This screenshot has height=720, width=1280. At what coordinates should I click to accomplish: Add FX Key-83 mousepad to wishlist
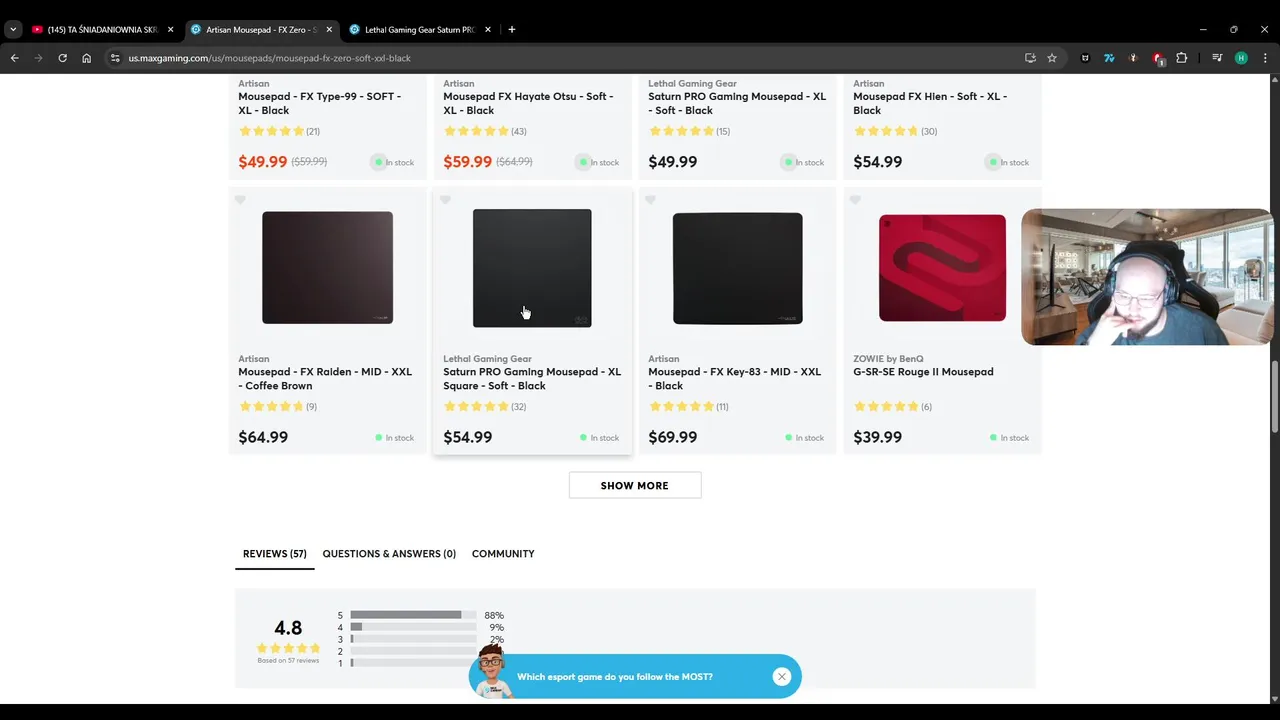tap(650, 200)
